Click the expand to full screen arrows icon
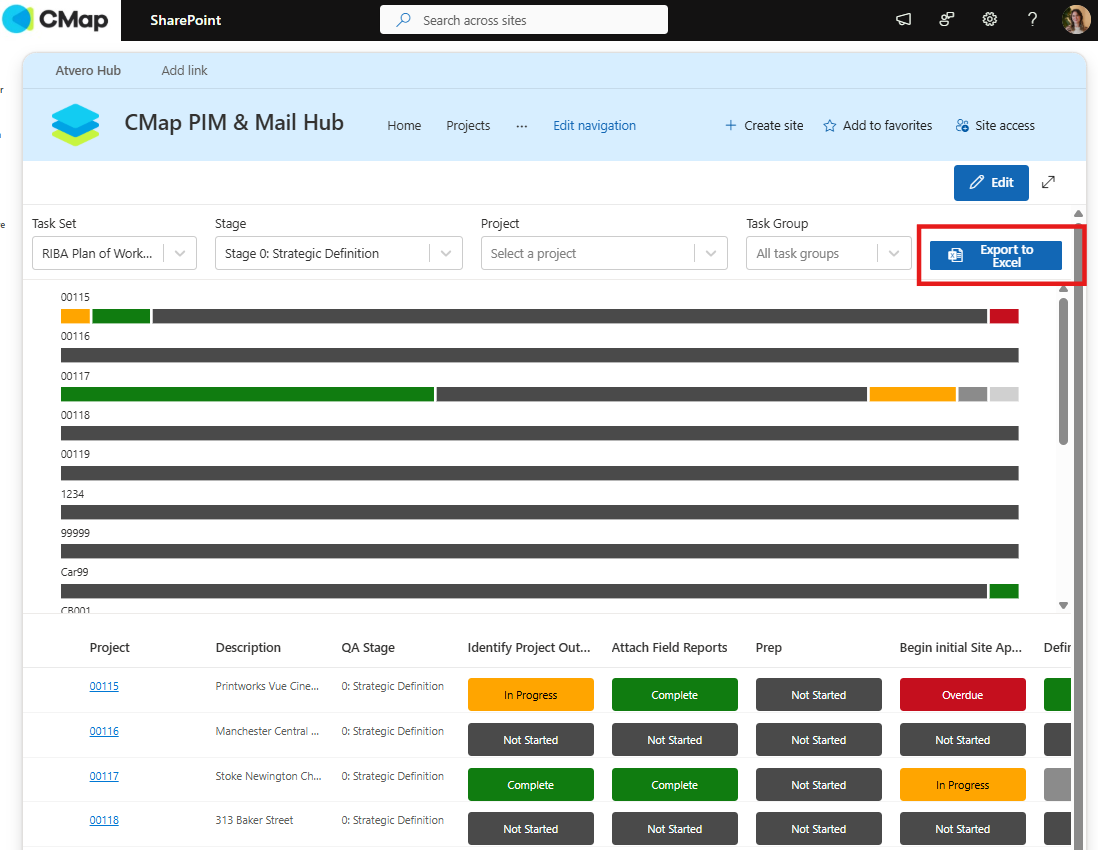This screenshot has height=850, width=1098. point(1048,182)
